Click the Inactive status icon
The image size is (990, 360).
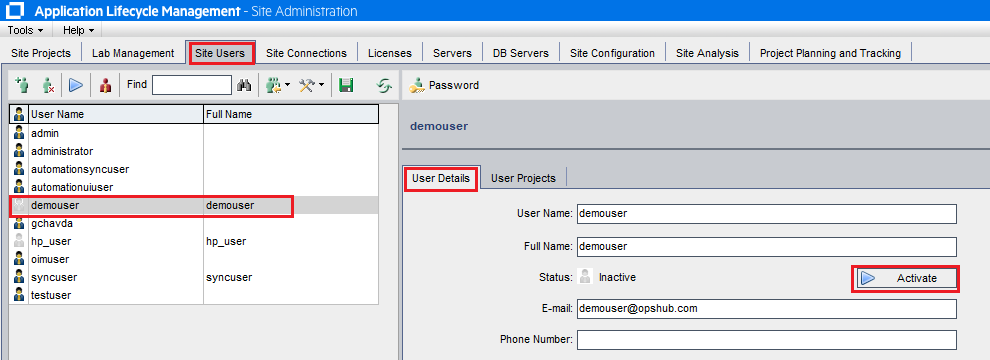click(586, 277)
